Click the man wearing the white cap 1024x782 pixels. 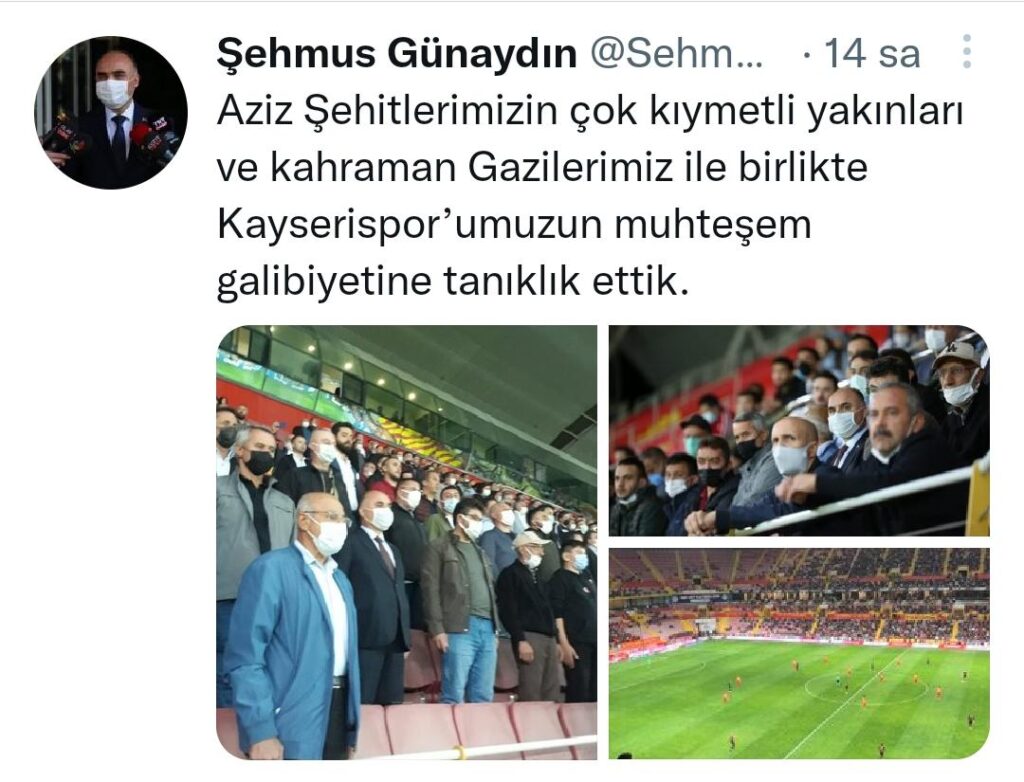pos(958,392)
